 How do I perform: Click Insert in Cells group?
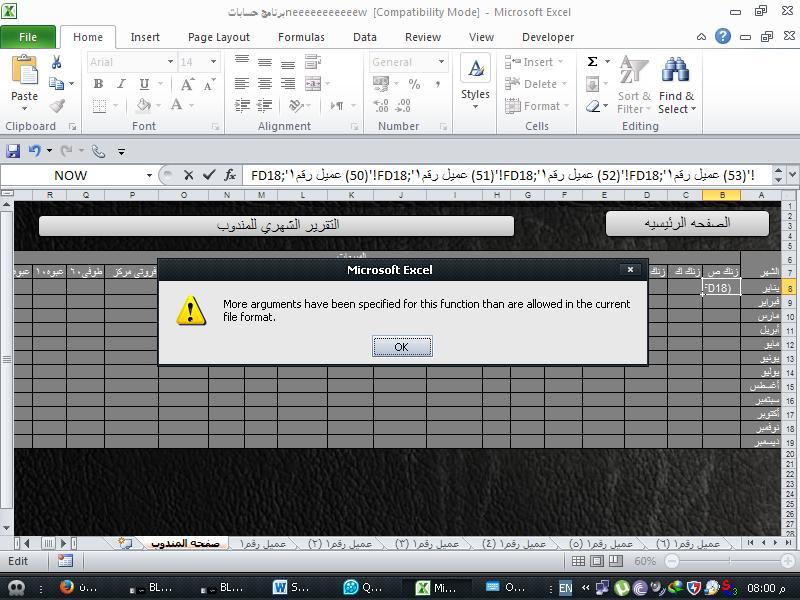point(534,62)
